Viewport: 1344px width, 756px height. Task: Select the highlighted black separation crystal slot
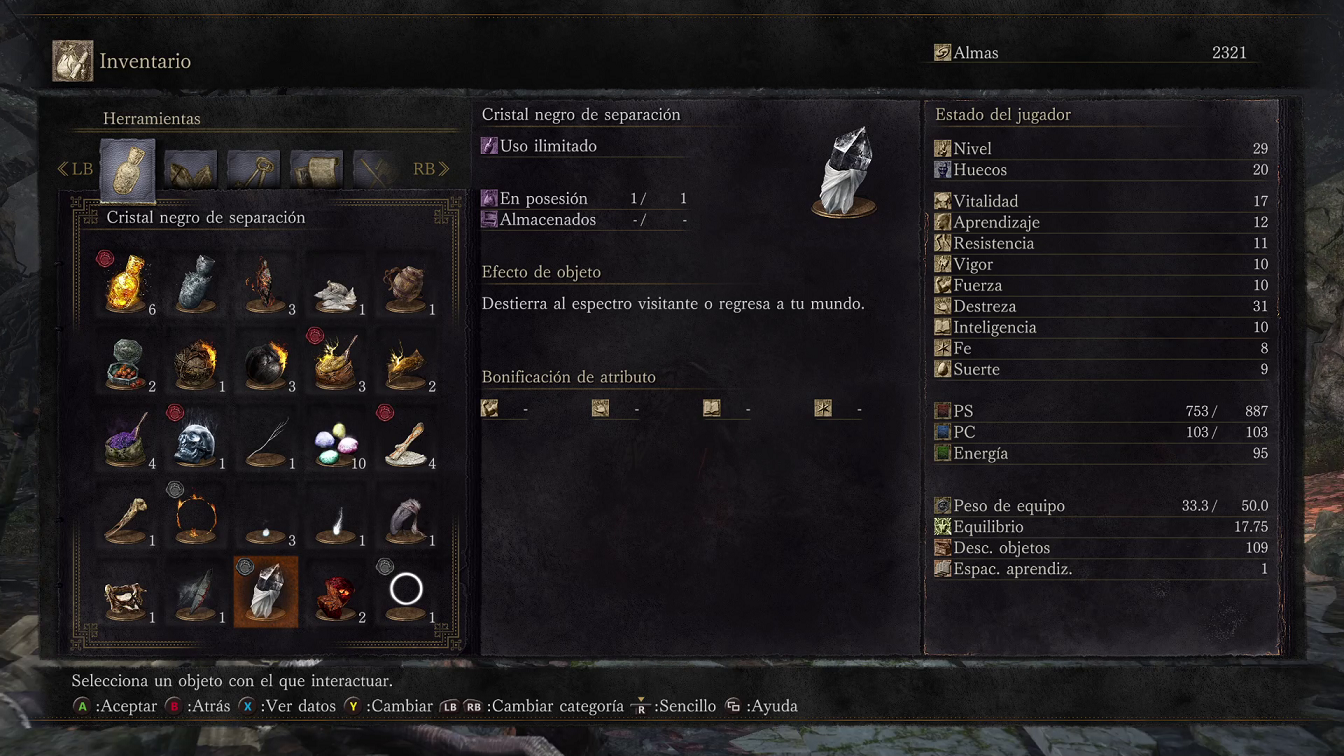[x=266, y=592]
